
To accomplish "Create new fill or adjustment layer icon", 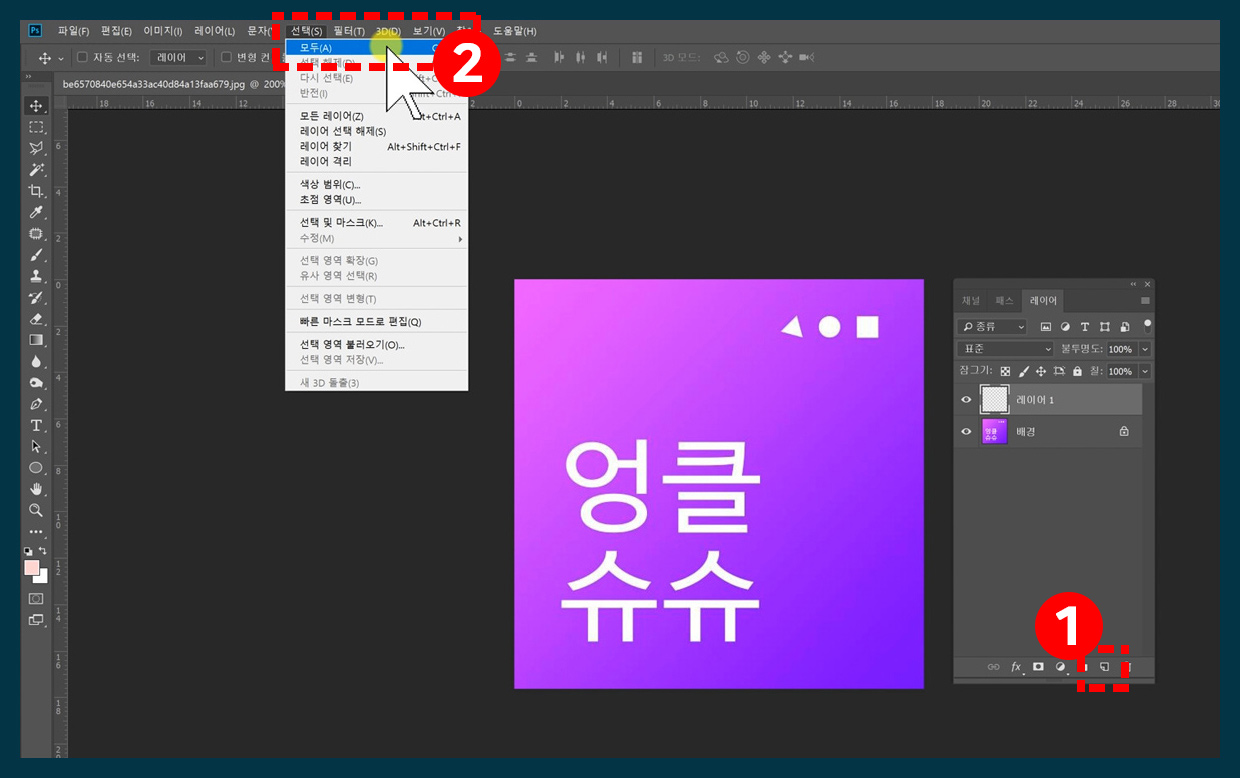I will click(1061, 667).
